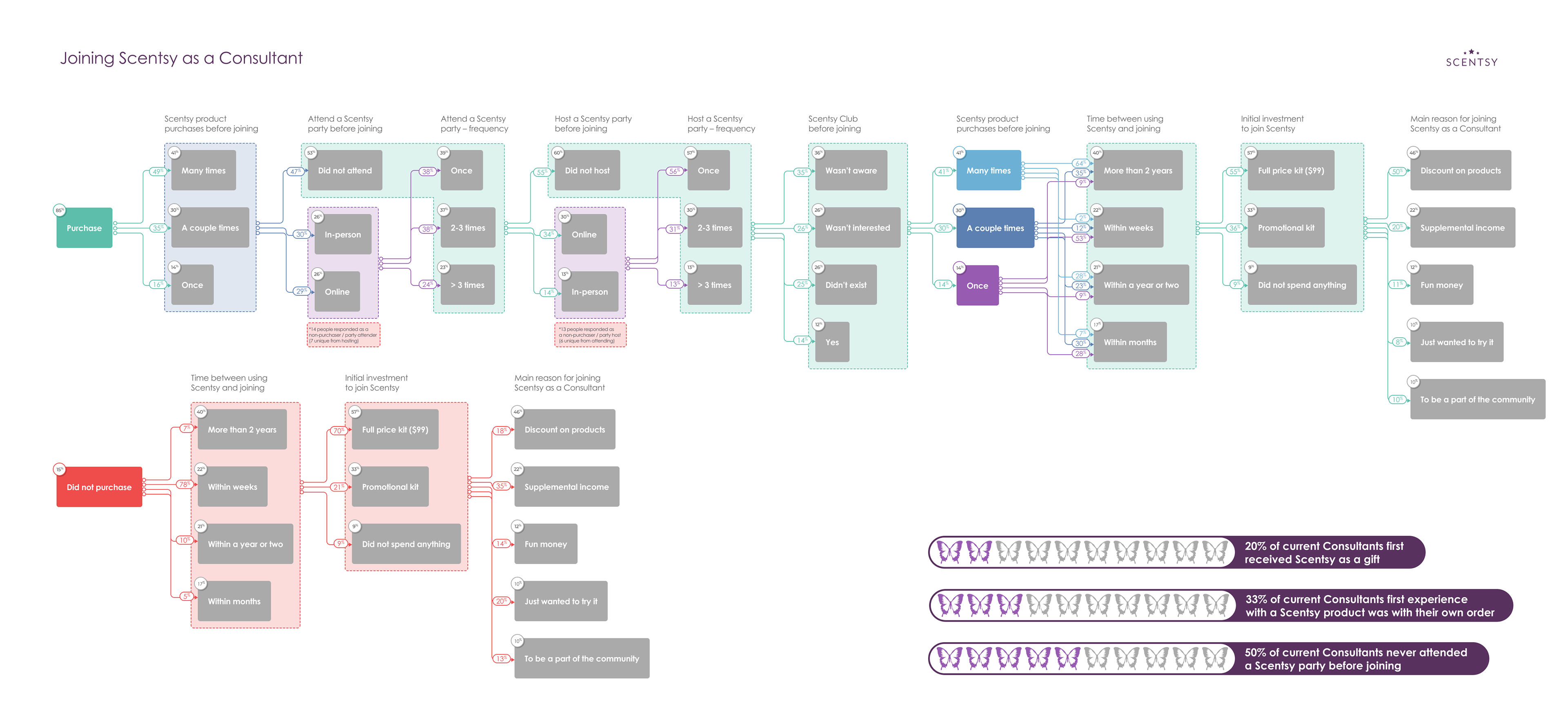Click the red footnote about 14 people responded
Screen dimensions: 1568x714
coord(343,336)
